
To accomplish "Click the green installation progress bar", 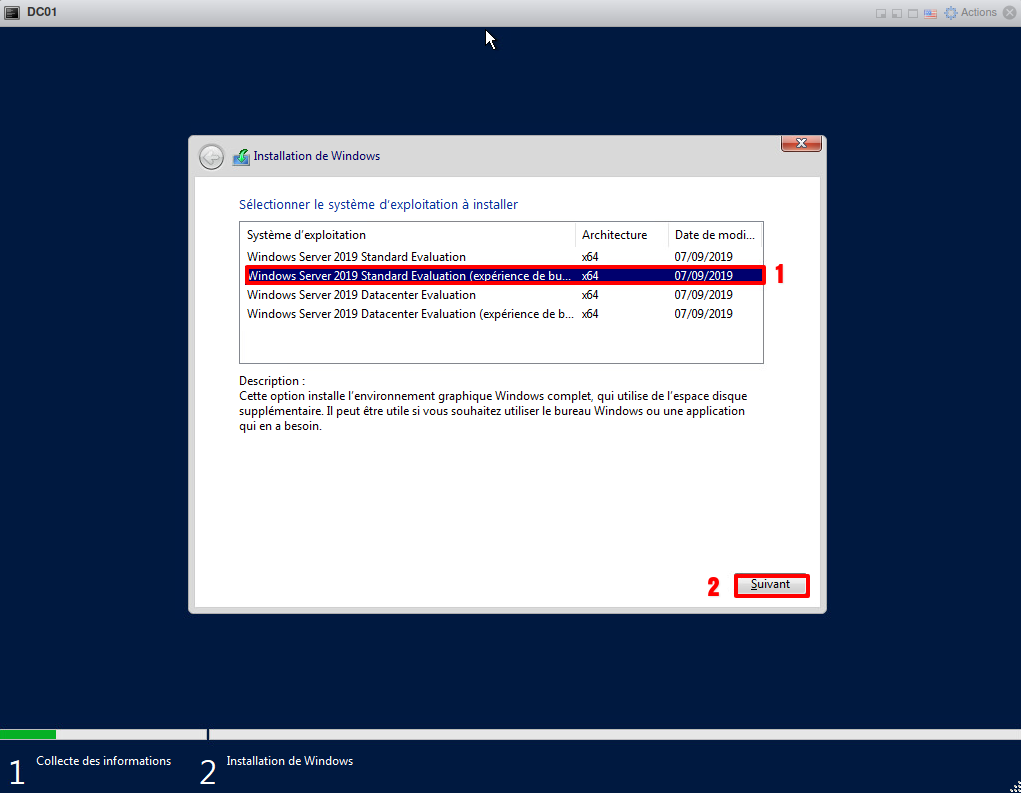I will [28, 734].
